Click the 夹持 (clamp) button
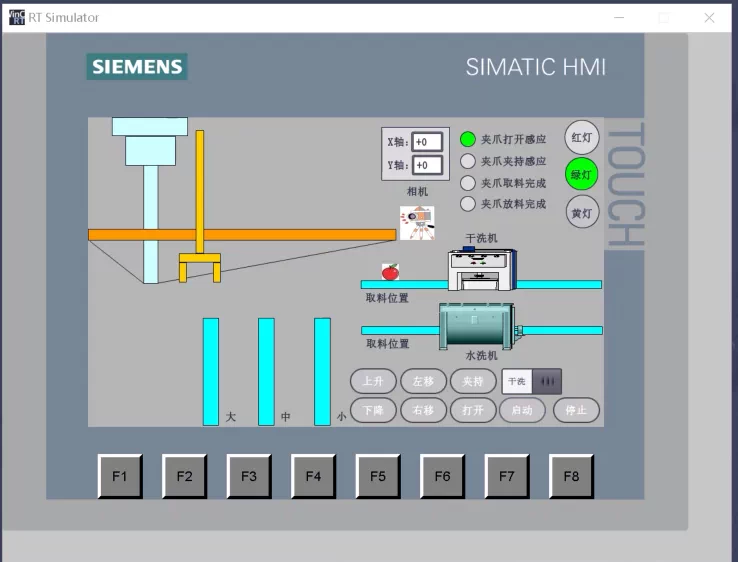Image resolution: width=738 pixels, height=562 pixels. tap(473, 381)
